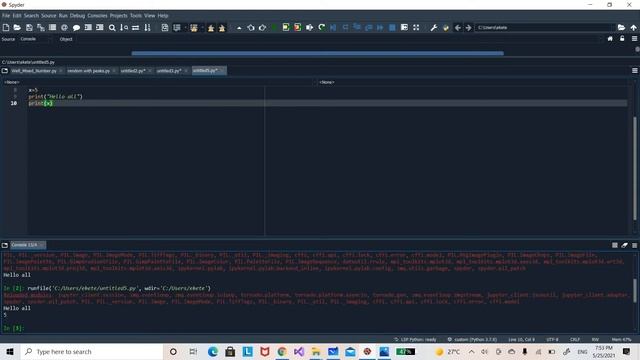Toggle fullscreen mode icon
Viewport: 640px width, 360px height.
(416, 27)
